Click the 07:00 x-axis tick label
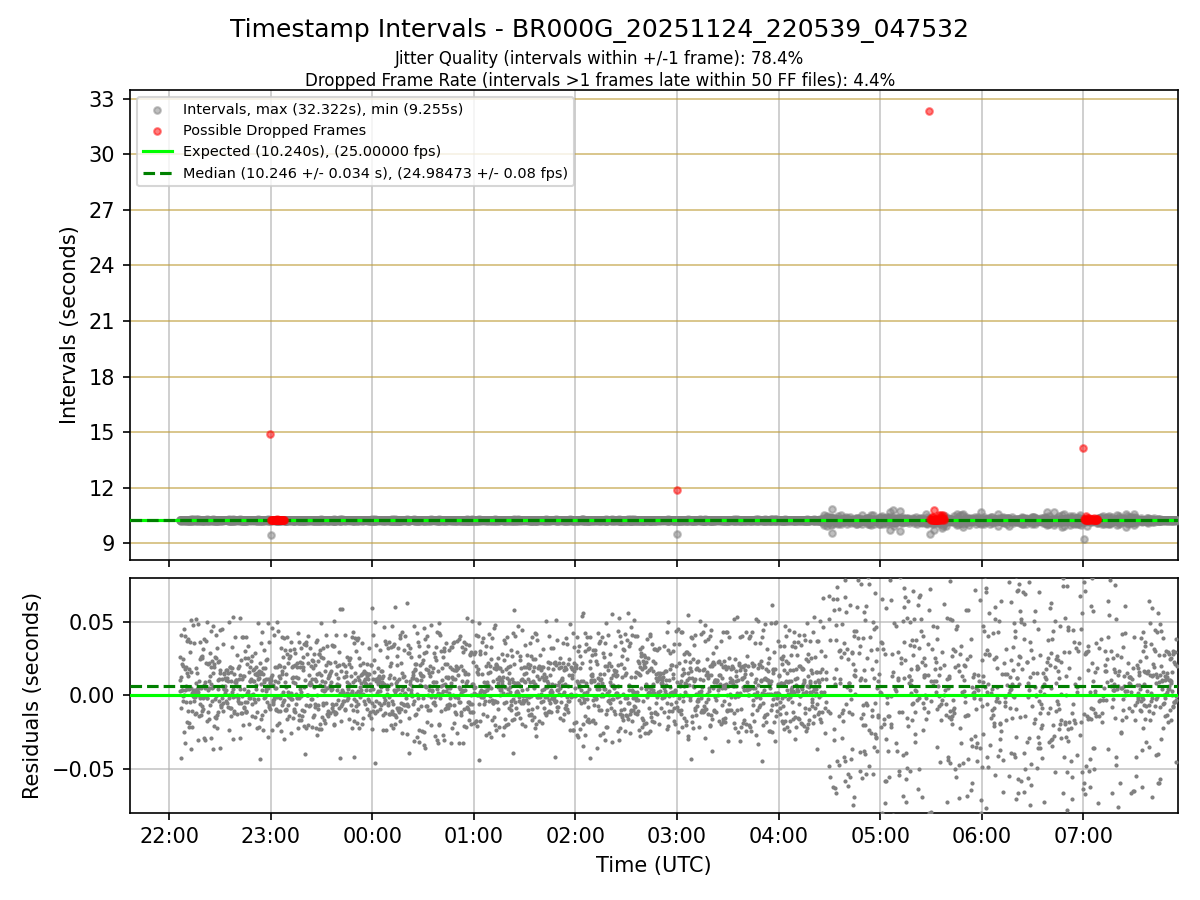Screen dimensions: 1200x900 (1083, 834)
